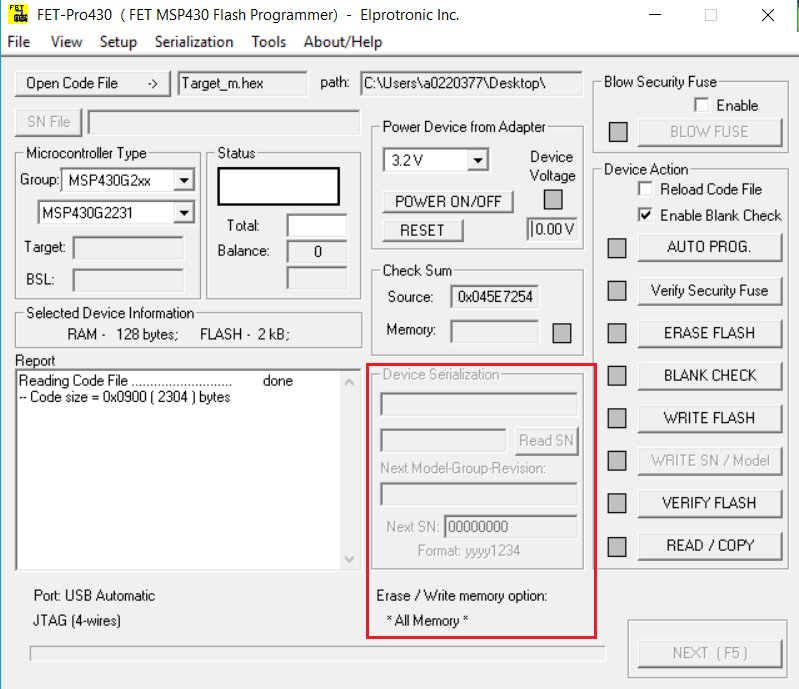This screenshot has width=799, height=689.
Task: Click Report scrollbar up arrow
Action: (350, 382)
